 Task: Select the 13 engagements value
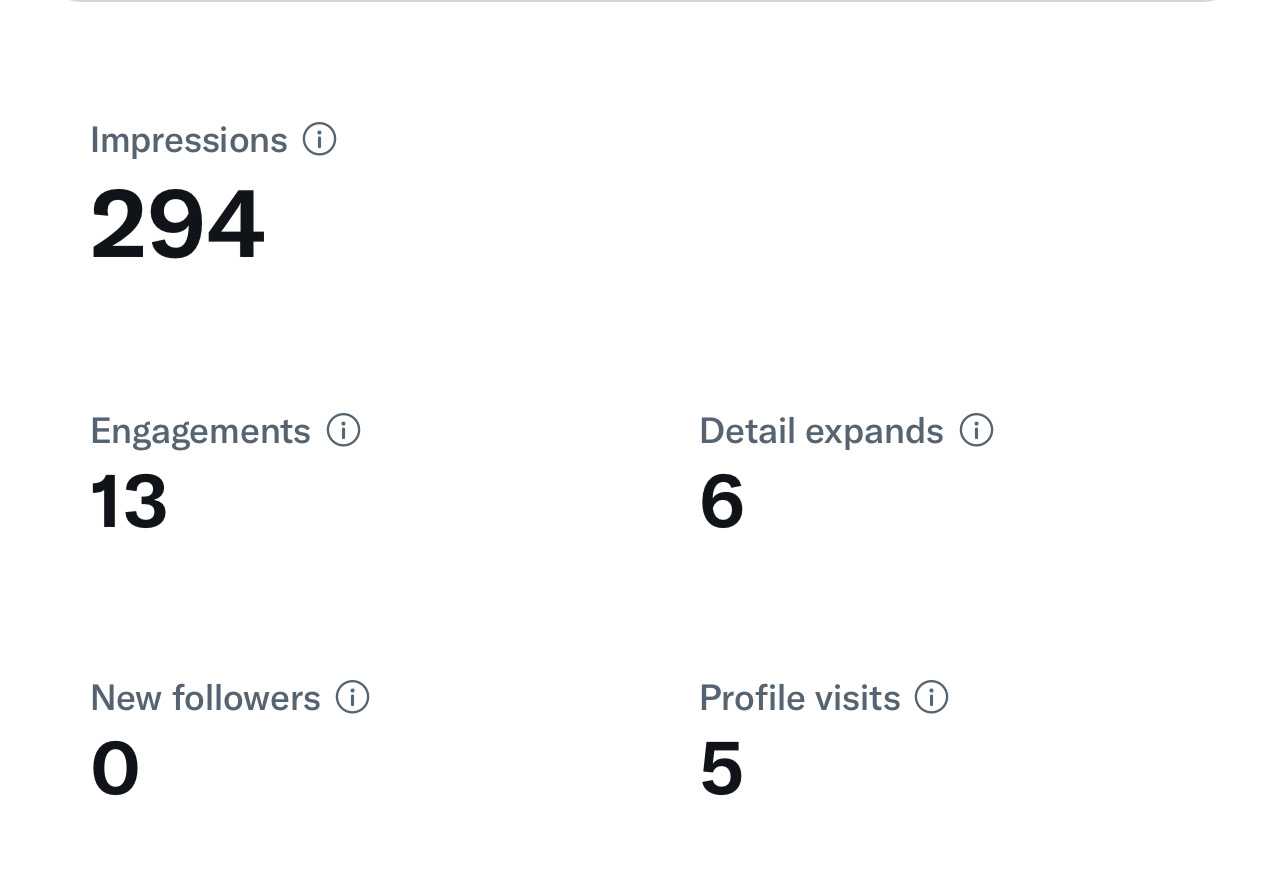[x=129, y=501]
